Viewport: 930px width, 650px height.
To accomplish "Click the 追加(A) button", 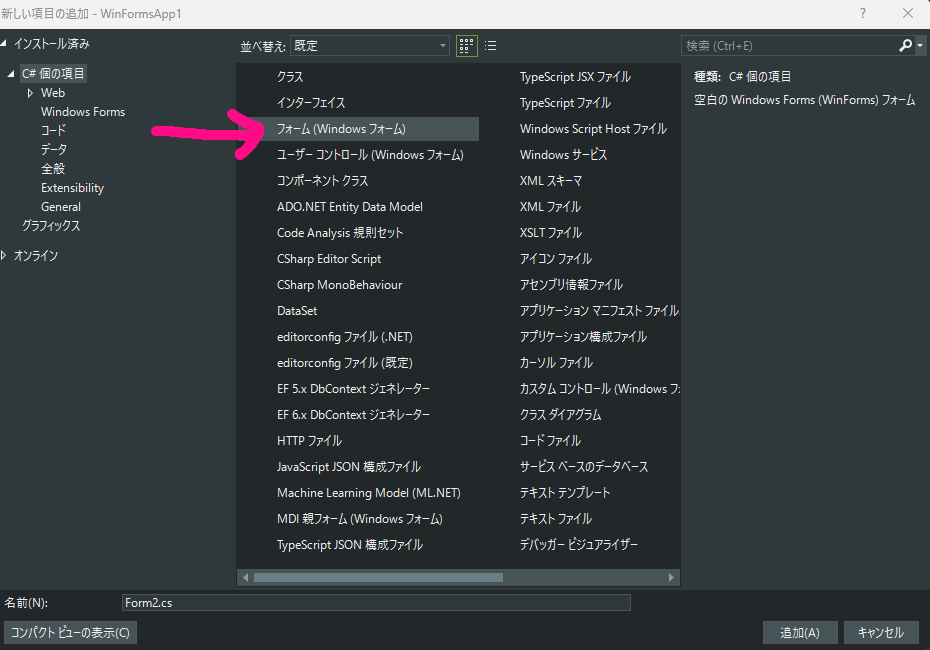I will point(800,633).
